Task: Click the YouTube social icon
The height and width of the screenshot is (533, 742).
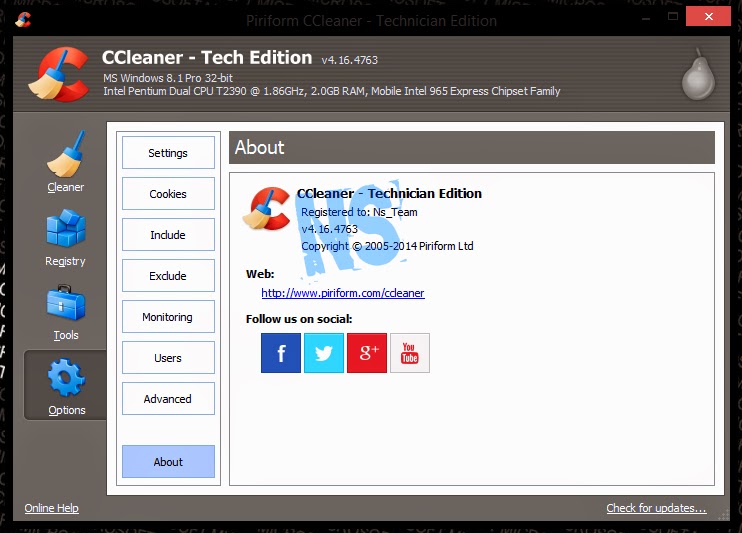Action: point(410,353)
